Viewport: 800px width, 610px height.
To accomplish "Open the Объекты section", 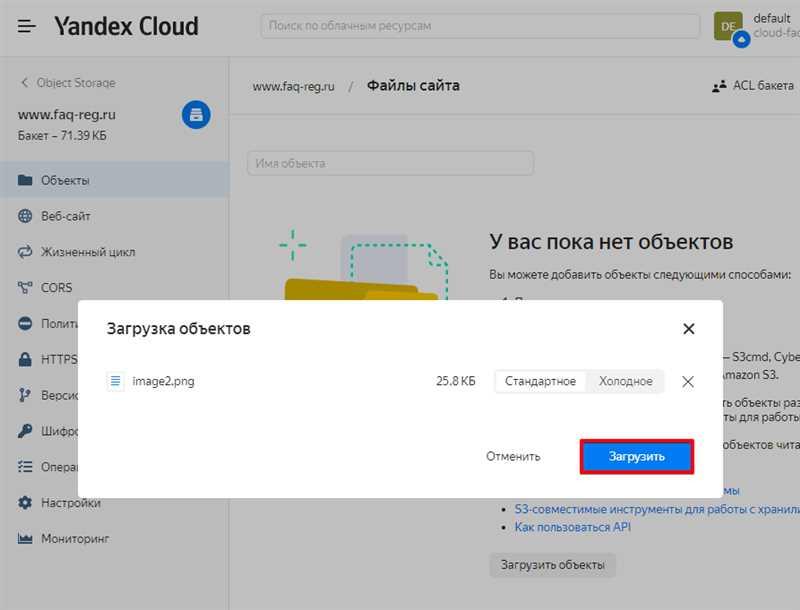I will click(115, 180).
